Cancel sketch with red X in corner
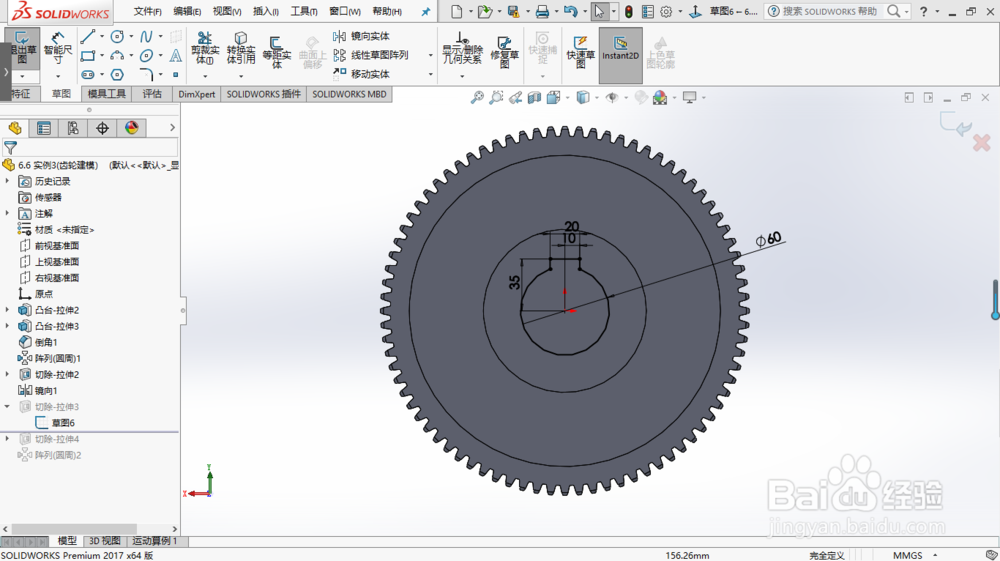Viewport: 1000px width, 561px height. tap(982, 143)
